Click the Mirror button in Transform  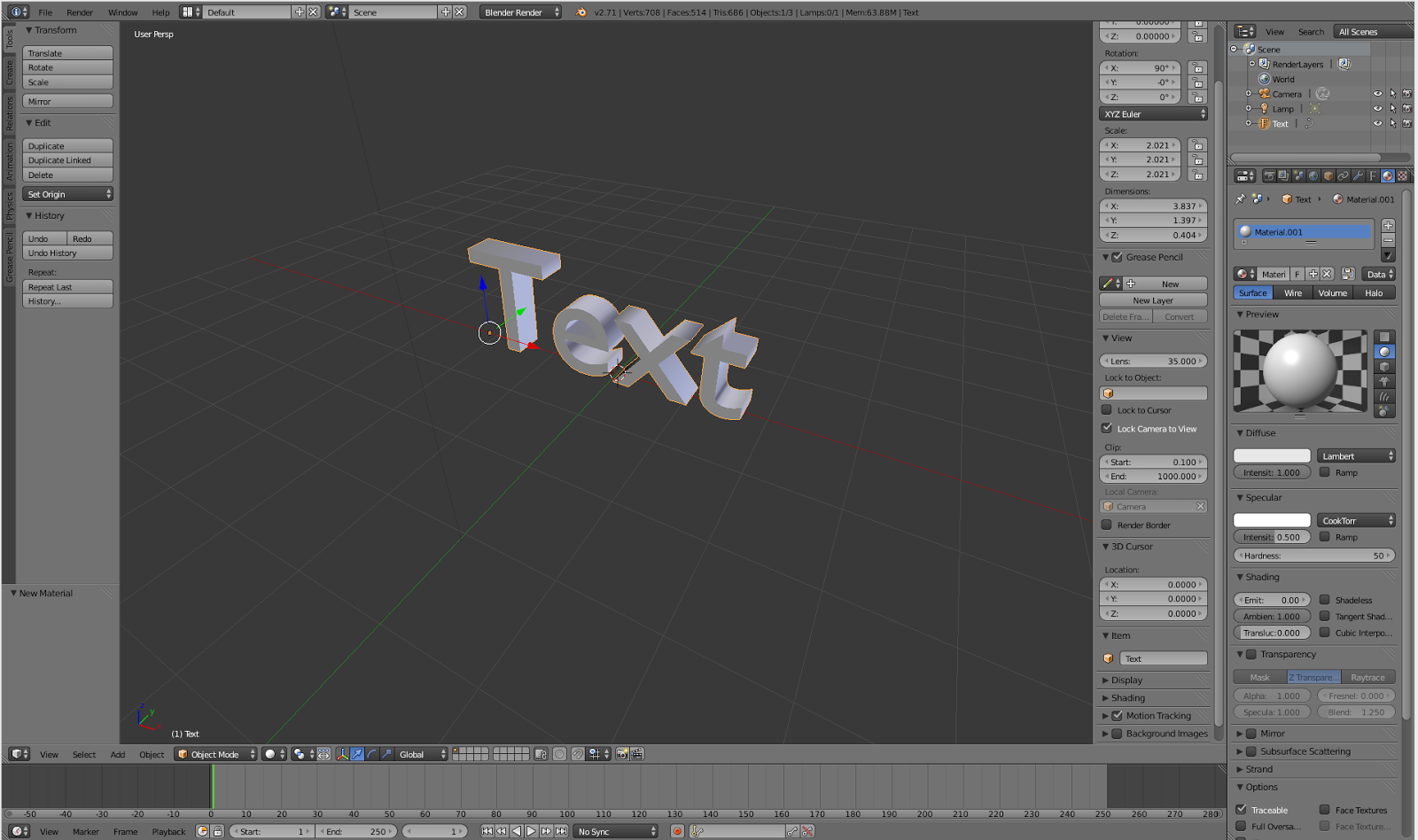click(68, 101)
